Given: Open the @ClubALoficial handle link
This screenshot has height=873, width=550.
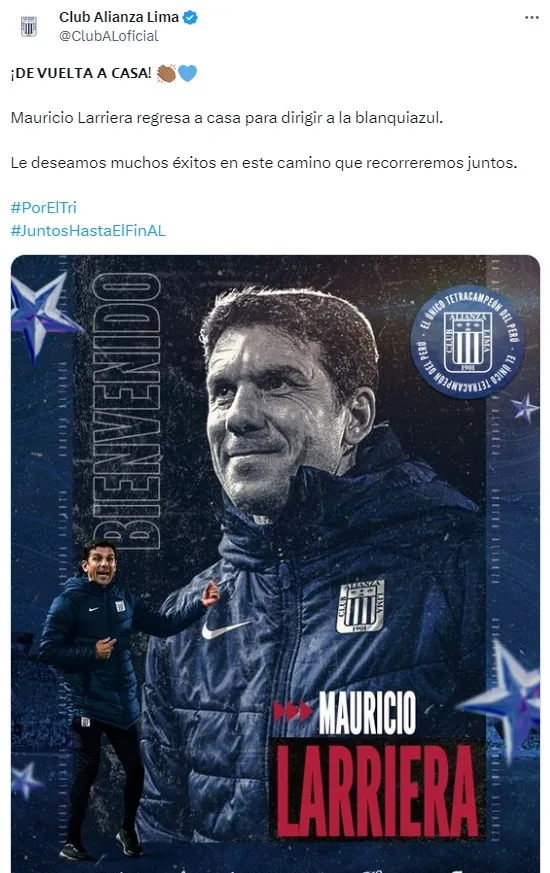Looking at the screenshot, I should (x=109, y=36).
